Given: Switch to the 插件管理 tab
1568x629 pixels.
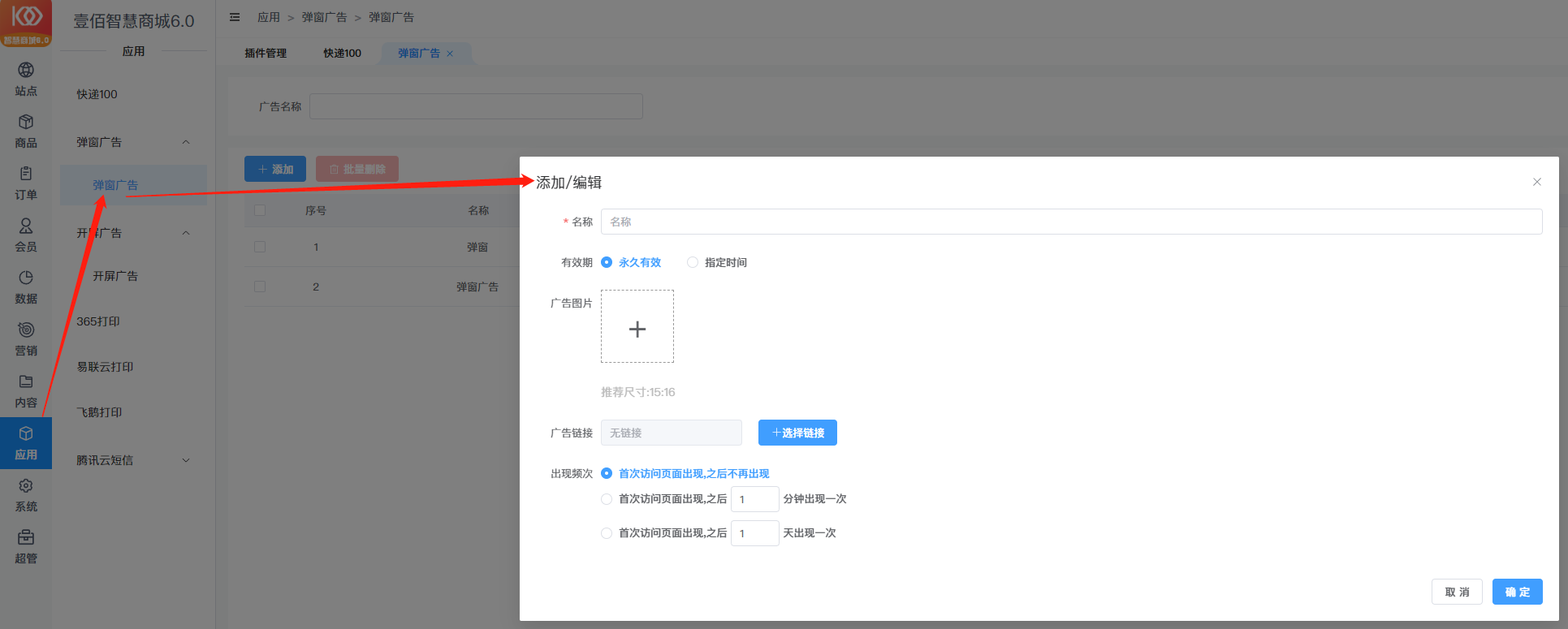Looking at the screenshot, I should point(266,54).
